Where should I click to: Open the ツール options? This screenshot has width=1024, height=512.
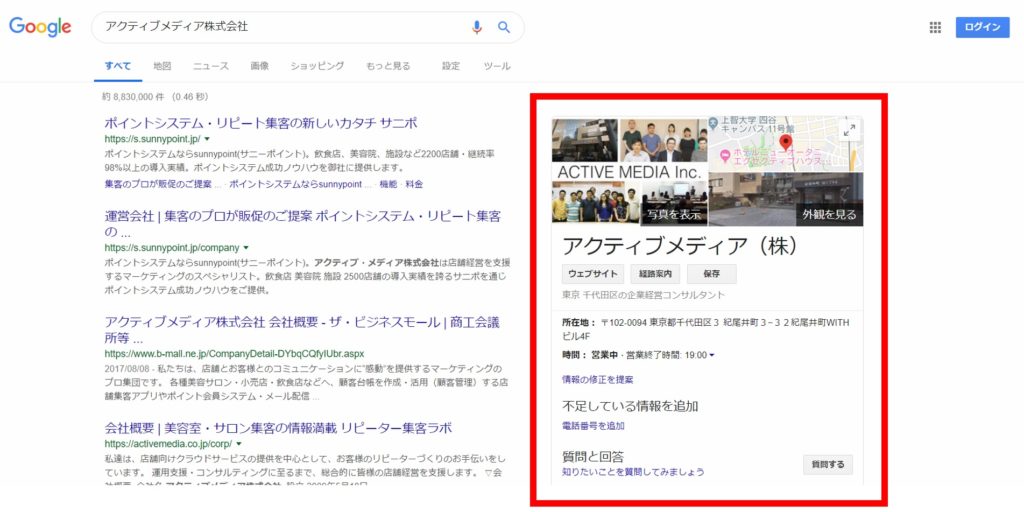497,66
